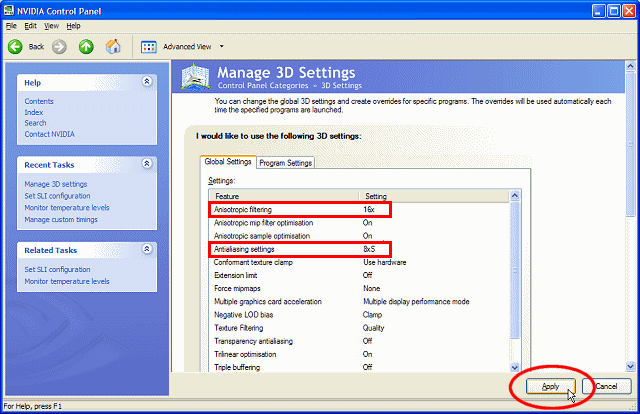Switch to the Global Settings tab

(228, 162)
